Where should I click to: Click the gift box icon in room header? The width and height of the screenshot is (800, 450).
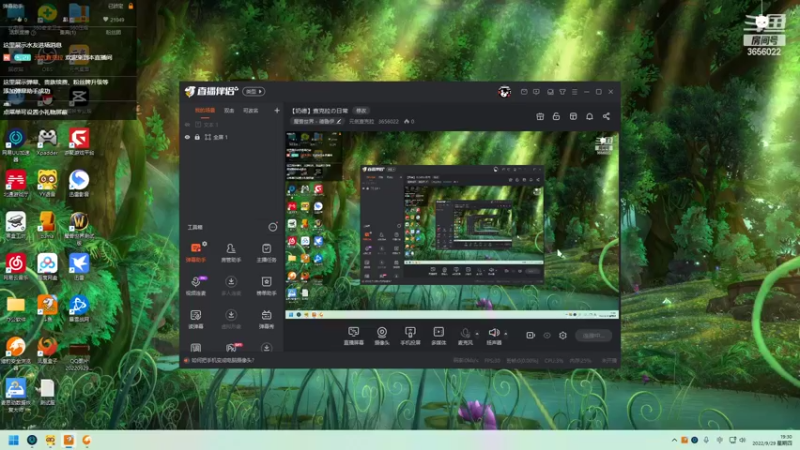click(x=540, y=116)
